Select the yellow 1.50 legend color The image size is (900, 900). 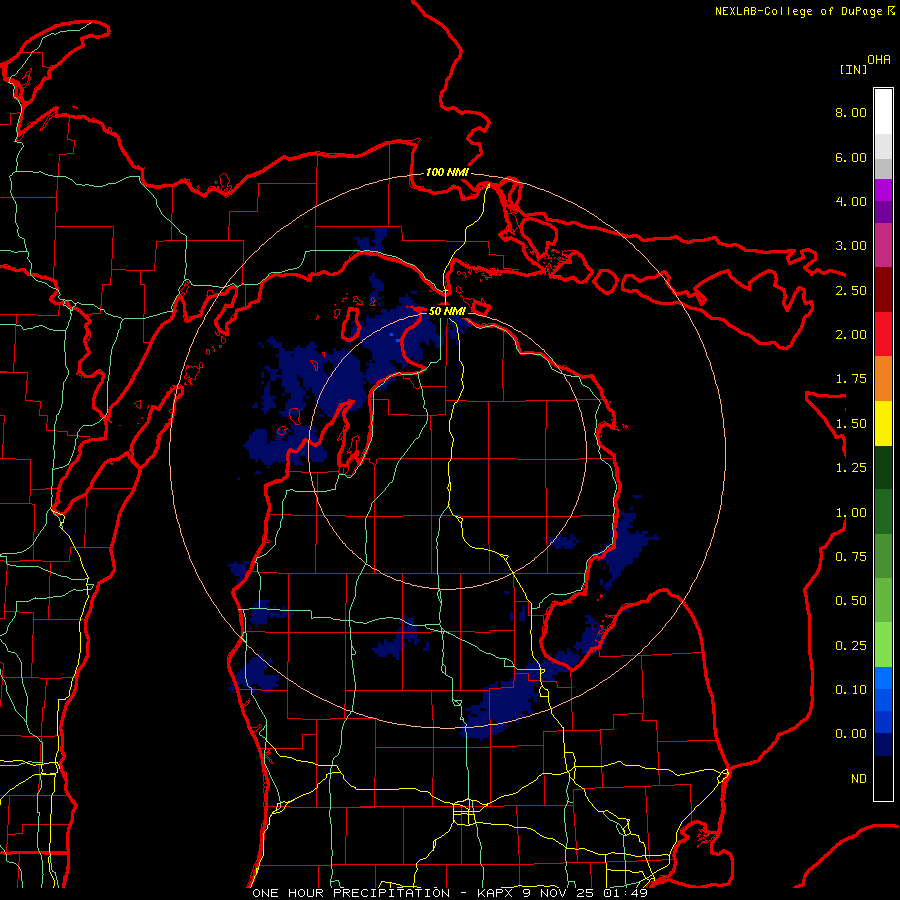click(883, 423)
